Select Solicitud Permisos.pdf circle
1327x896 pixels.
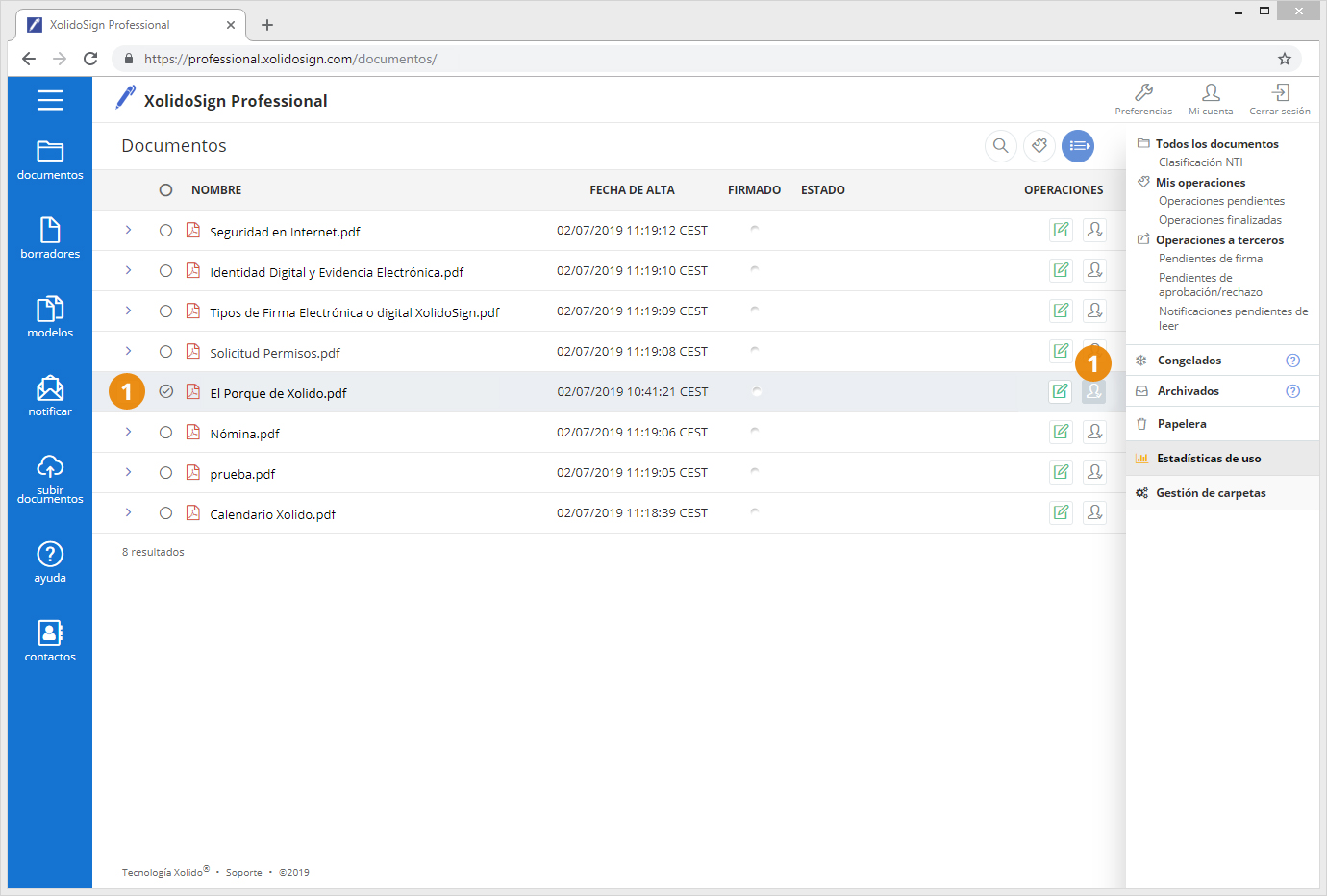coord(166,352)
